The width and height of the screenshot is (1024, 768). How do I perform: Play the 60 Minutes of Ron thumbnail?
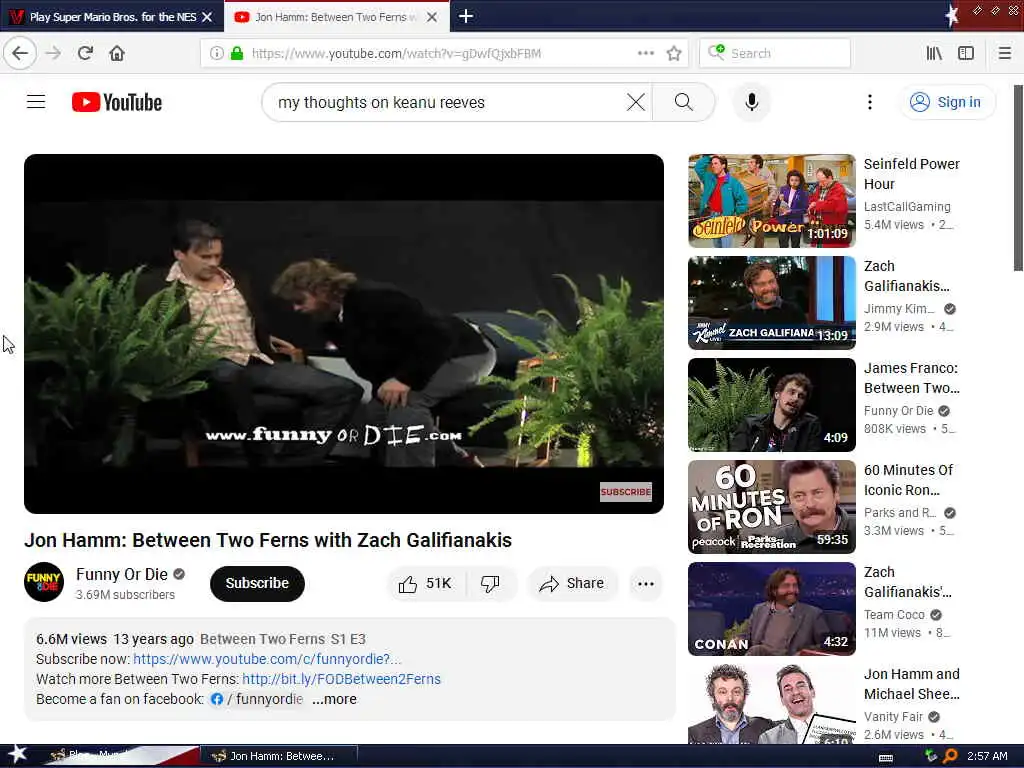coord(771,506)
